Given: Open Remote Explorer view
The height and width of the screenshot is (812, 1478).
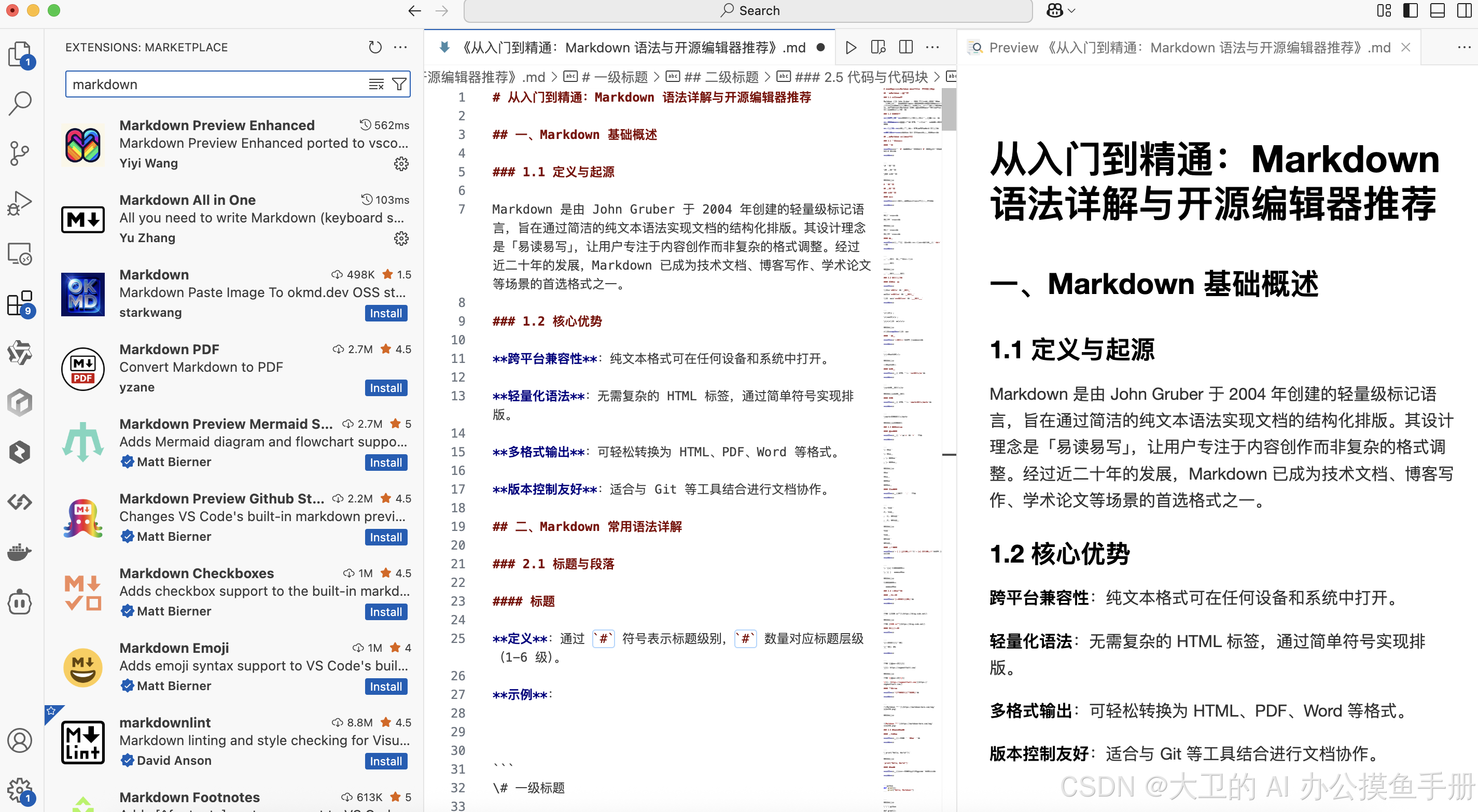Looking at the screenshot, I should [20, 253].
